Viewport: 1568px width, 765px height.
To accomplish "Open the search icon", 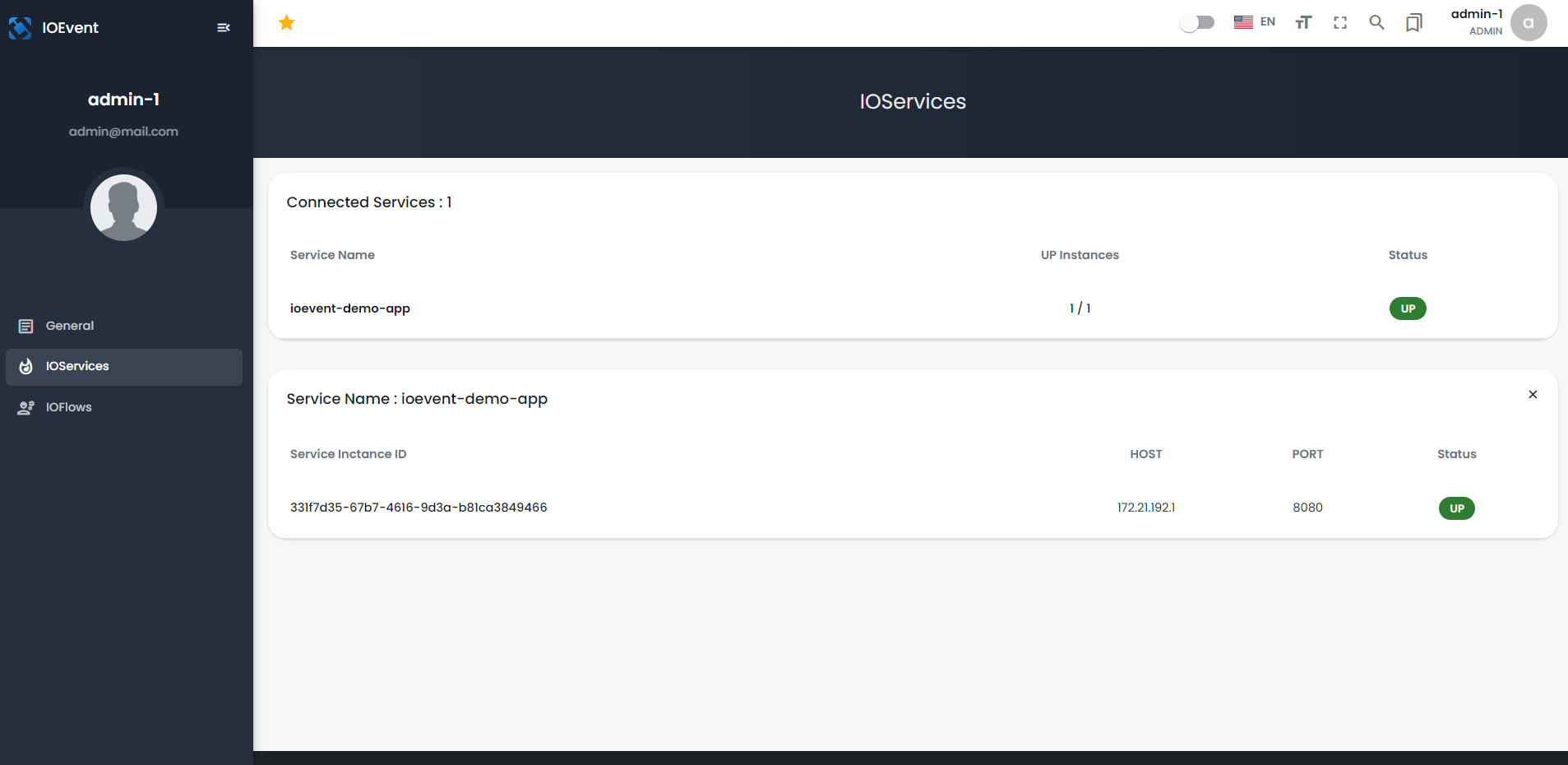I will (1376, 22).
